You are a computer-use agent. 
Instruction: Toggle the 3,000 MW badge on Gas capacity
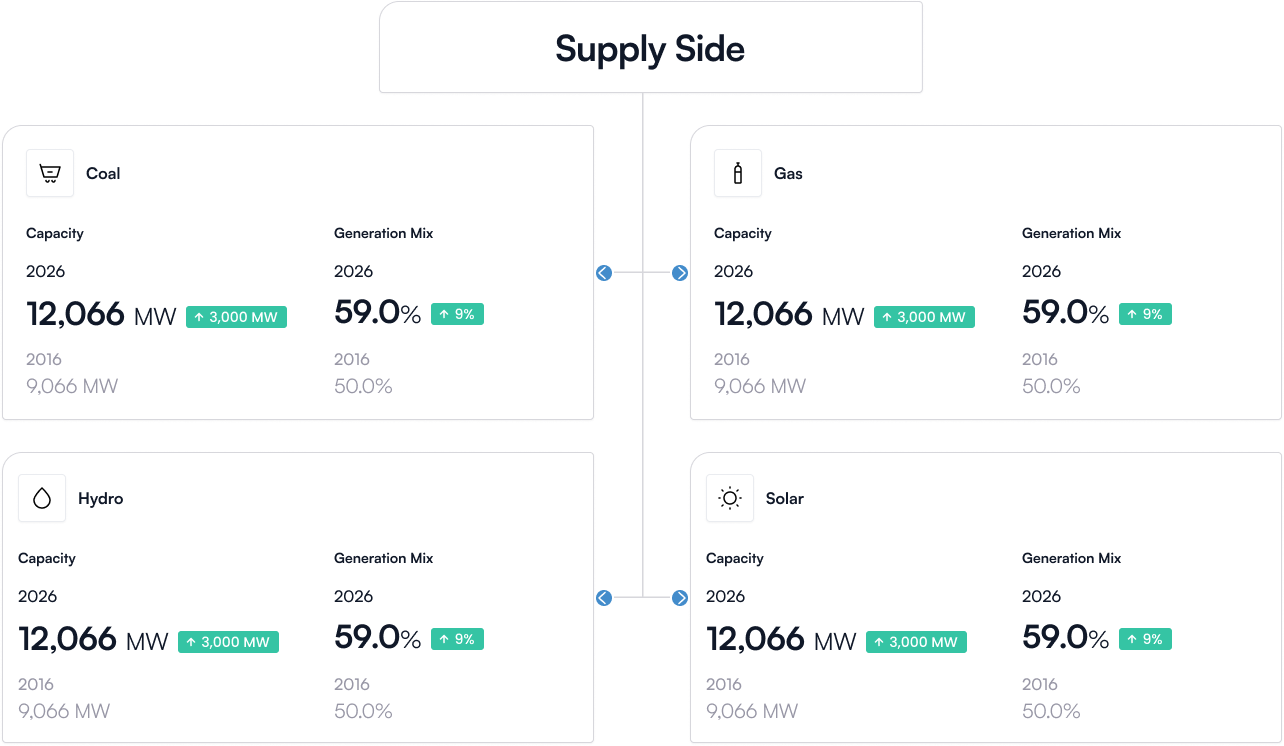[x=924, y=316]
